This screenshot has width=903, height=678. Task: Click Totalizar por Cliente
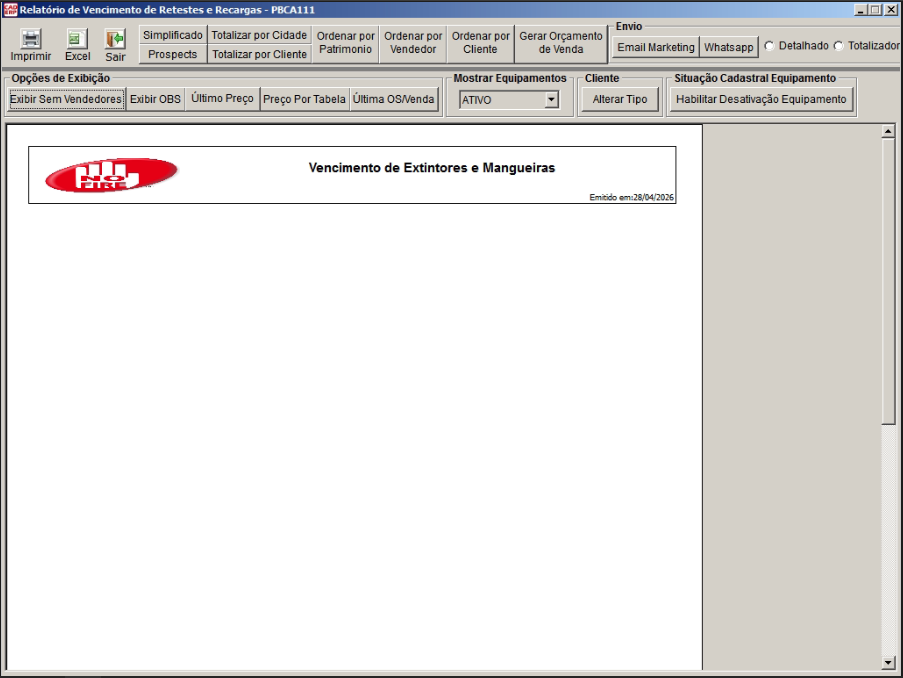point(259,54)
